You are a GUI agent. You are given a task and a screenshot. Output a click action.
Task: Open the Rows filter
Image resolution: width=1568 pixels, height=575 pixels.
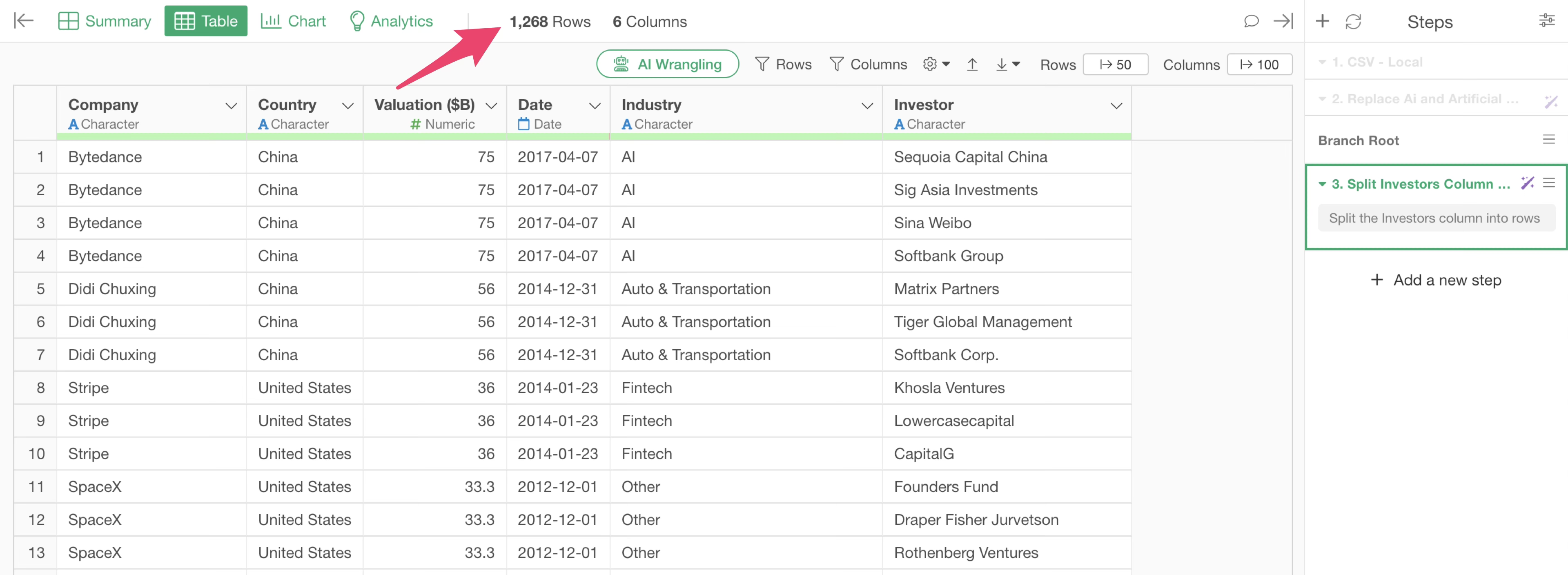click(784, 64)
